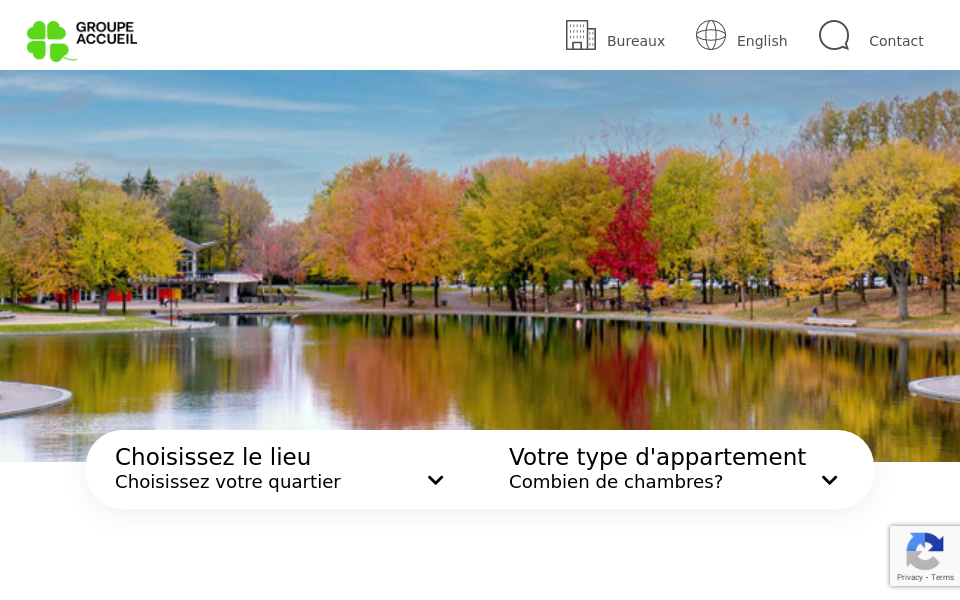
Task: Click the green clover logo icon
Action: pos(48,41)
